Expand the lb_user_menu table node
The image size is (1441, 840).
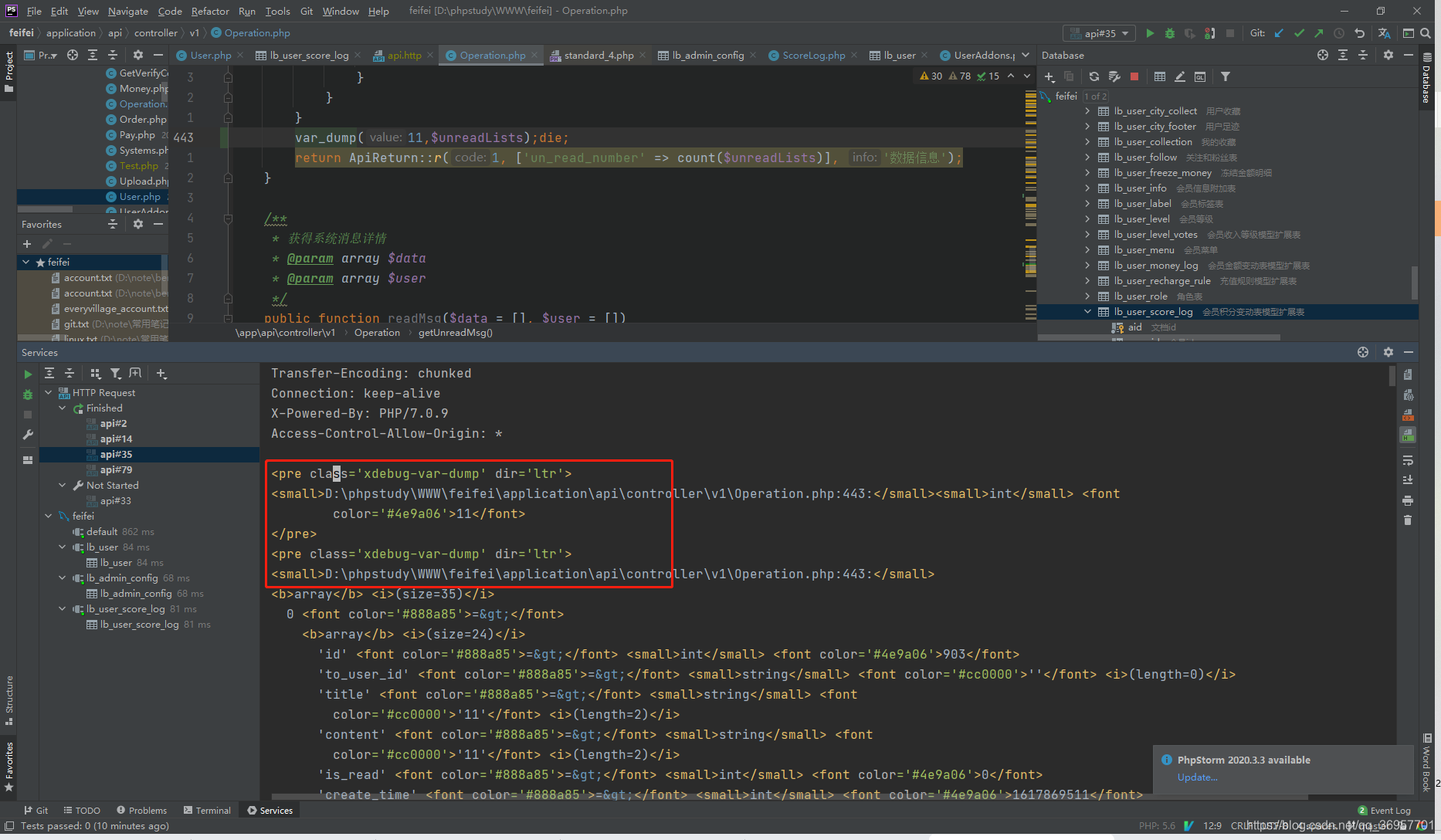click(1087, 250)
